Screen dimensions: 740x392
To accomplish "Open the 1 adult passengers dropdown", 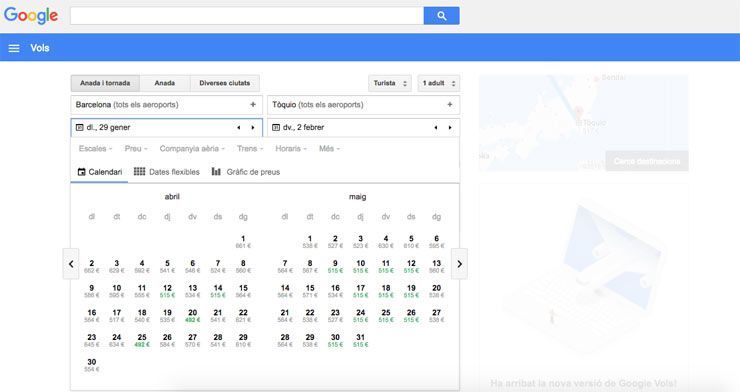I will [438, 83].
